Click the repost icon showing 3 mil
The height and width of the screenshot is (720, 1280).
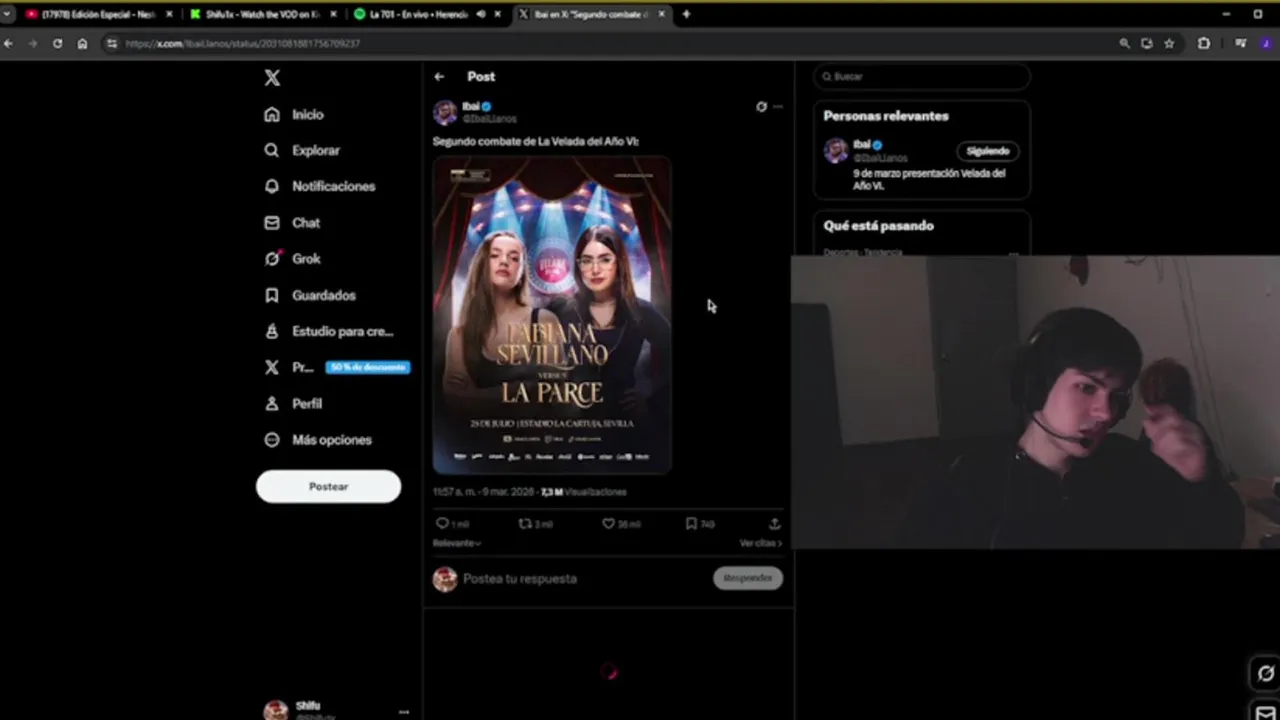click(x=525, y=523)
